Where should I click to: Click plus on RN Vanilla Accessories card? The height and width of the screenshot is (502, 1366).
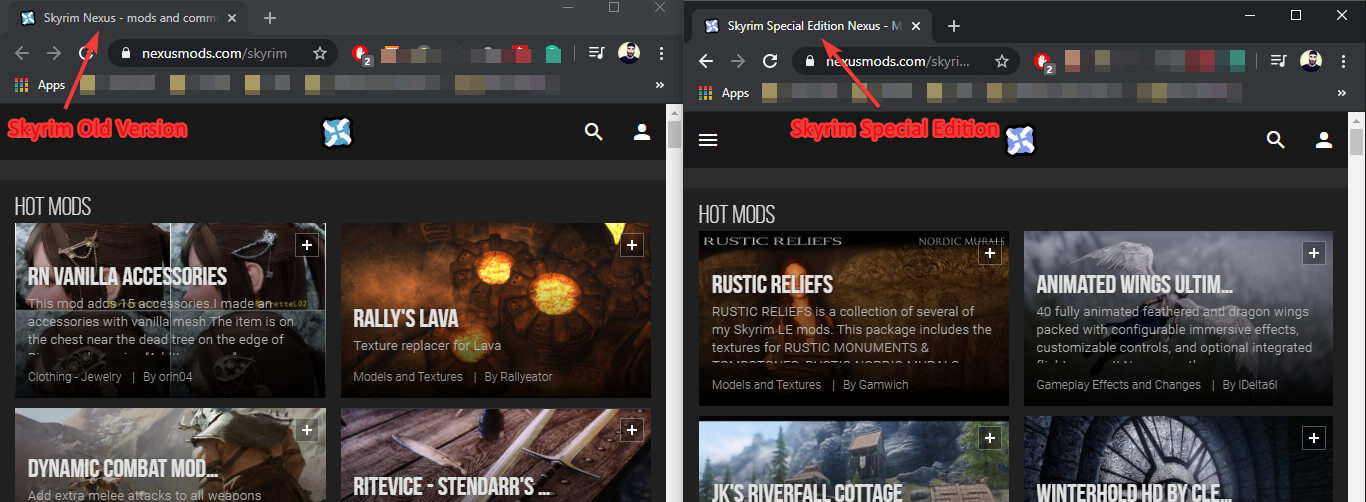coord(307,244)
